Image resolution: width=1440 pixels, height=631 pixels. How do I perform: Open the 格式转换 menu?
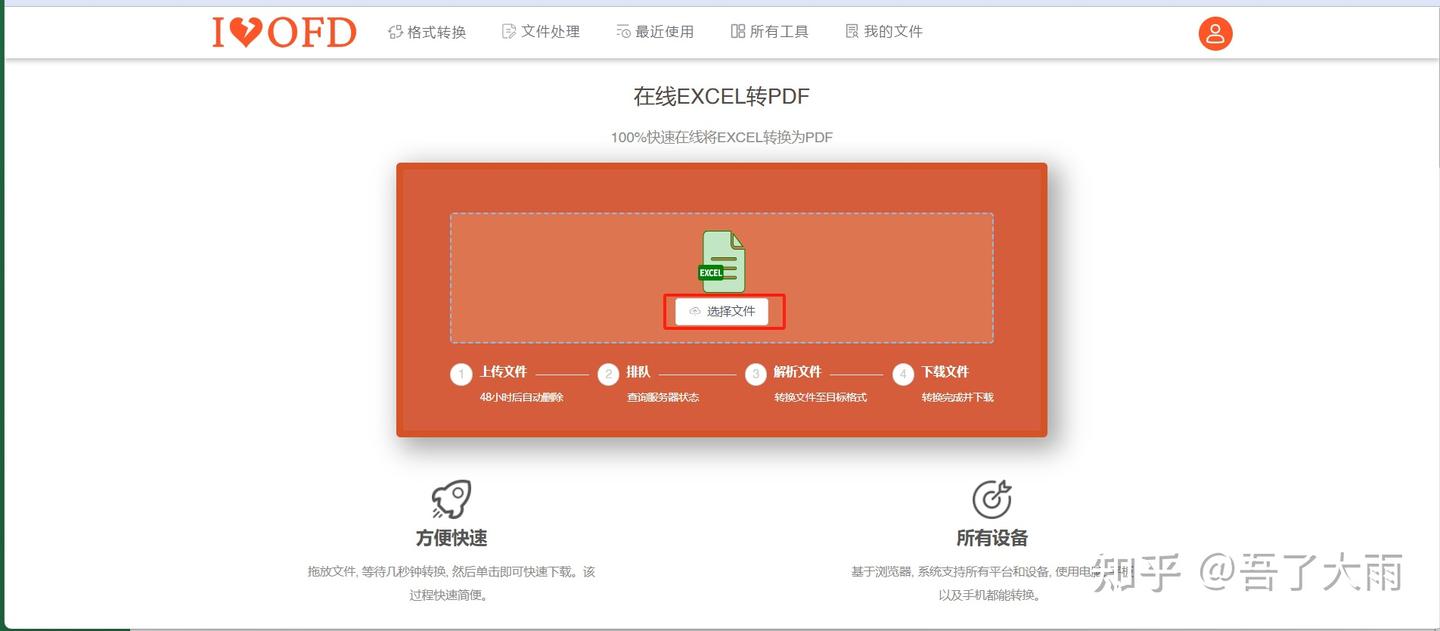coord(427,32)
